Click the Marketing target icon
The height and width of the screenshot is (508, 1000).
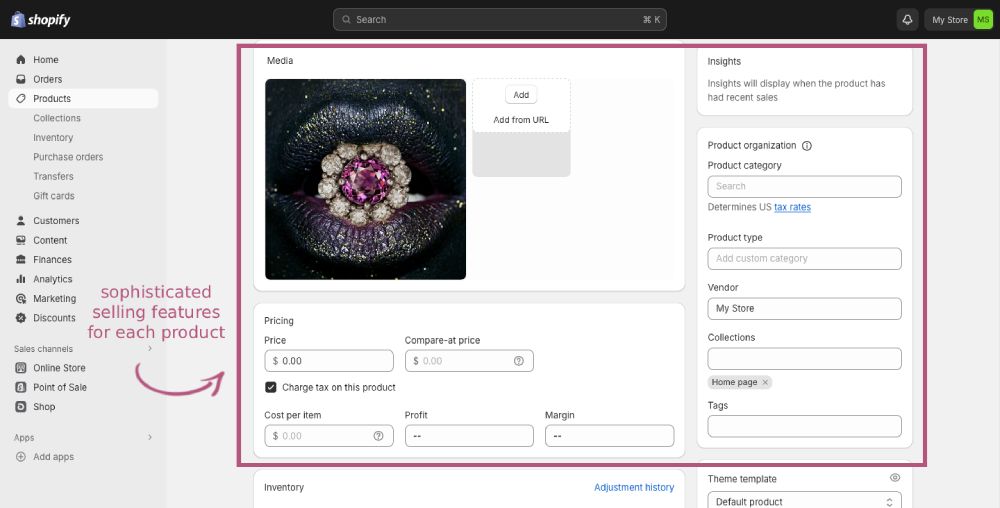coord(21,298)
